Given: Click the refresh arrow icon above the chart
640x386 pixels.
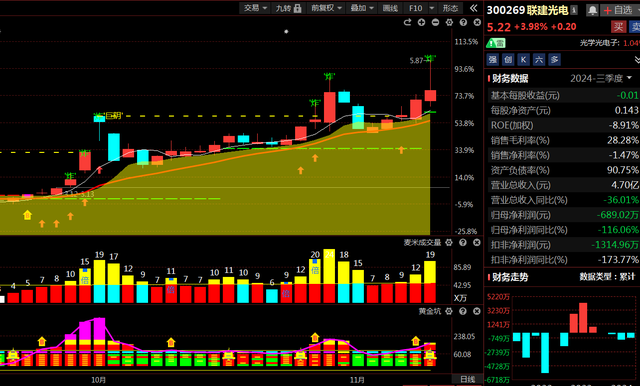Looking at the screenshot, I should 407,22.
